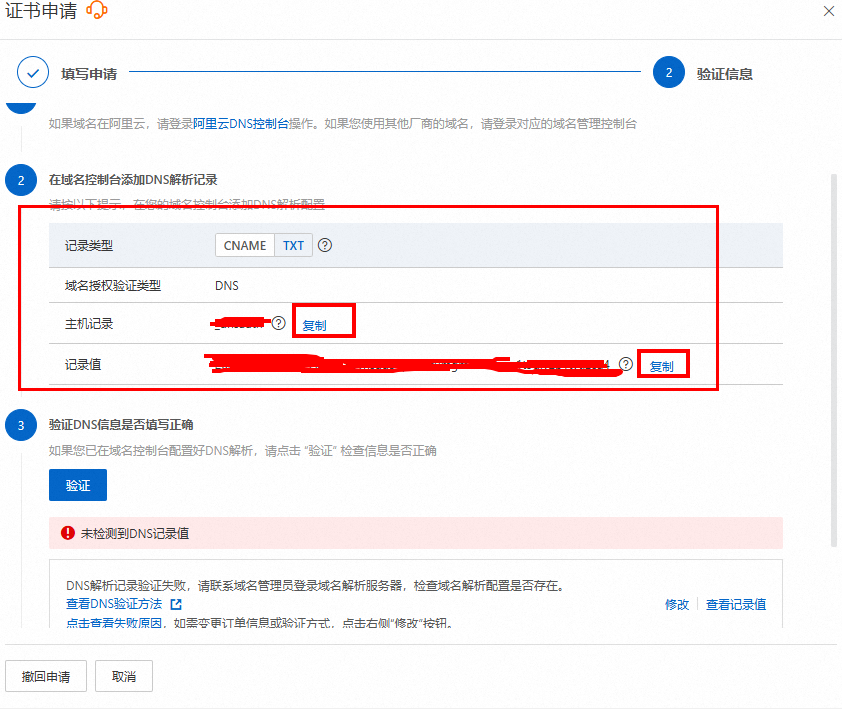842x709 pixels.
Task: Click the help icon beside the TXT option
Action: coord(325,245)
